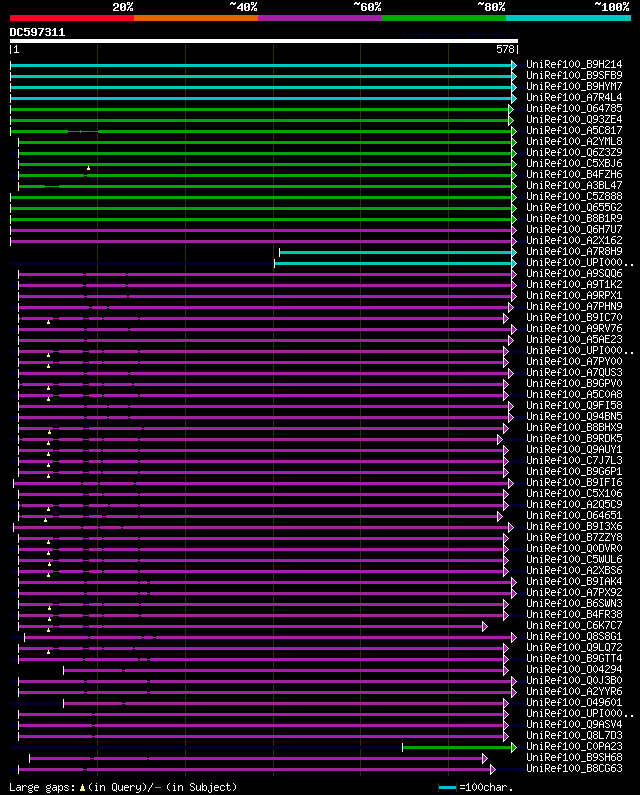Open the UniRef100_B9SFB9 hit label

coord(574,76)
